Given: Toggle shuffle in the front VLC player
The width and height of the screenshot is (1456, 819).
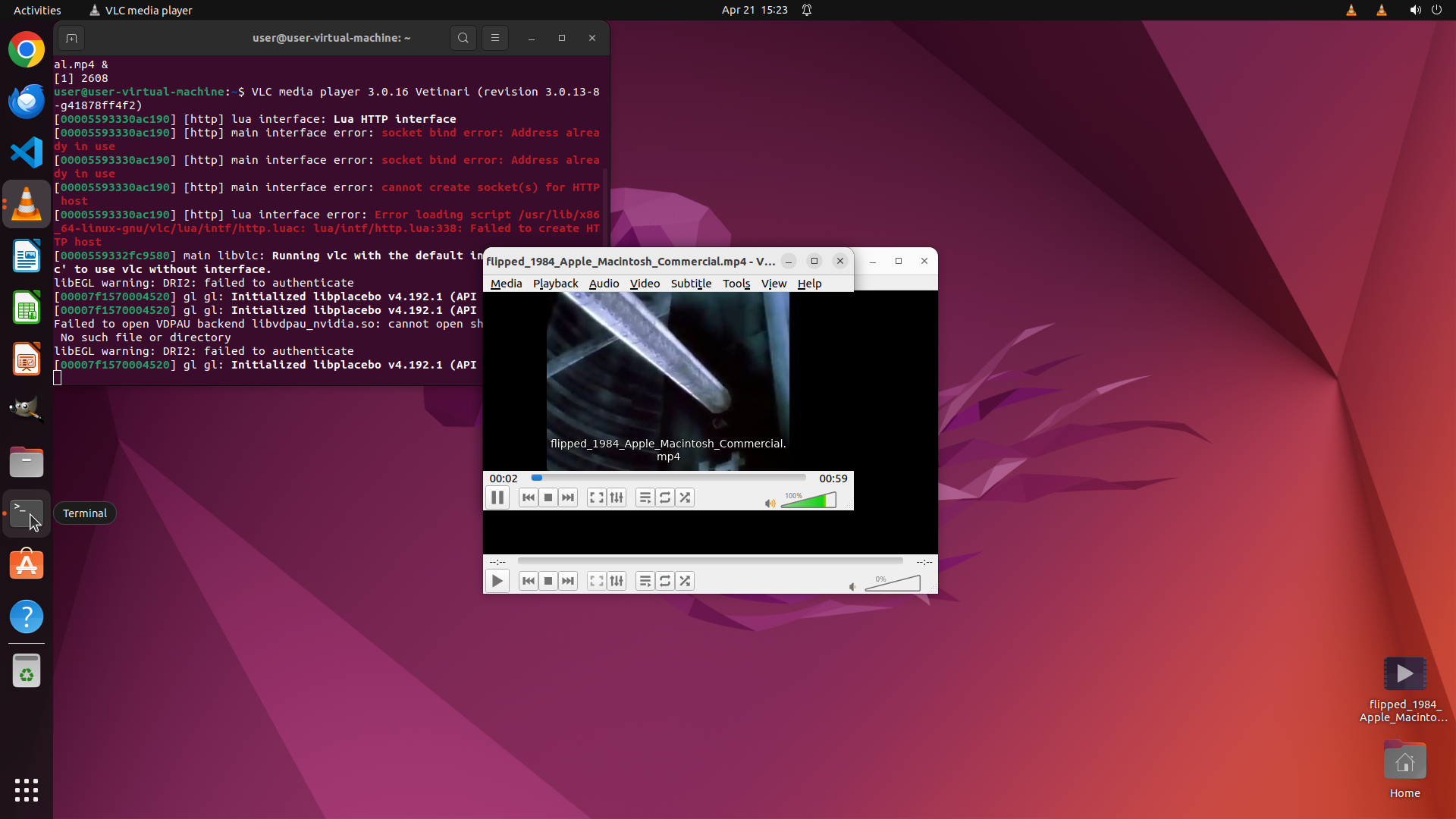Looking at the screenshot, I should tap(685, 497).
